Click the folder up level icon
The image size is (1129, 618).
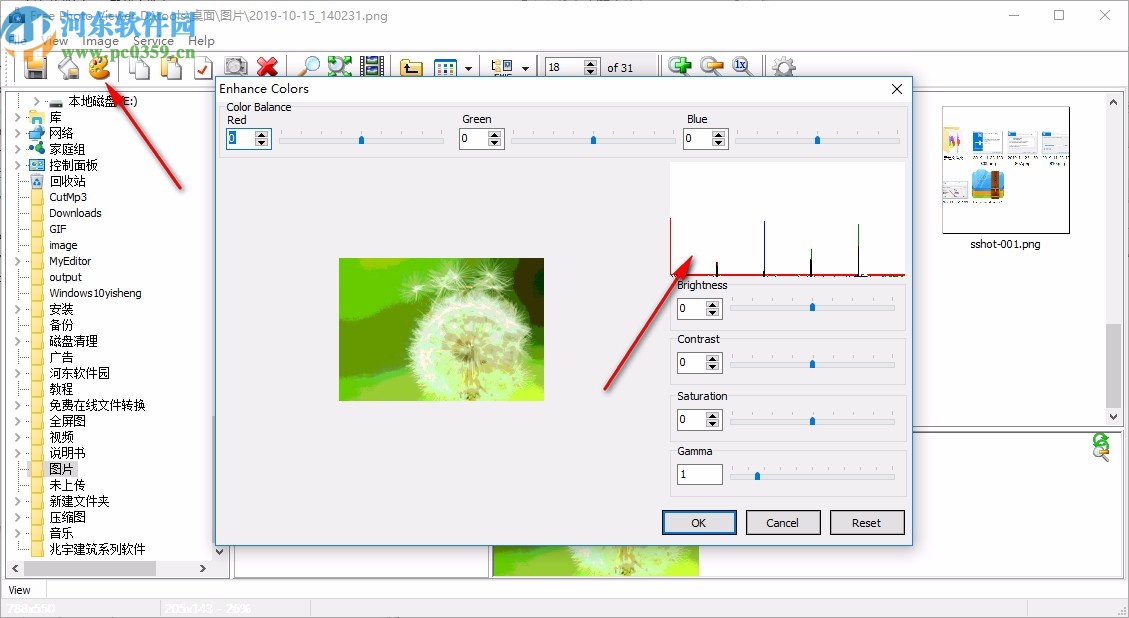click(x=411, y=68)
